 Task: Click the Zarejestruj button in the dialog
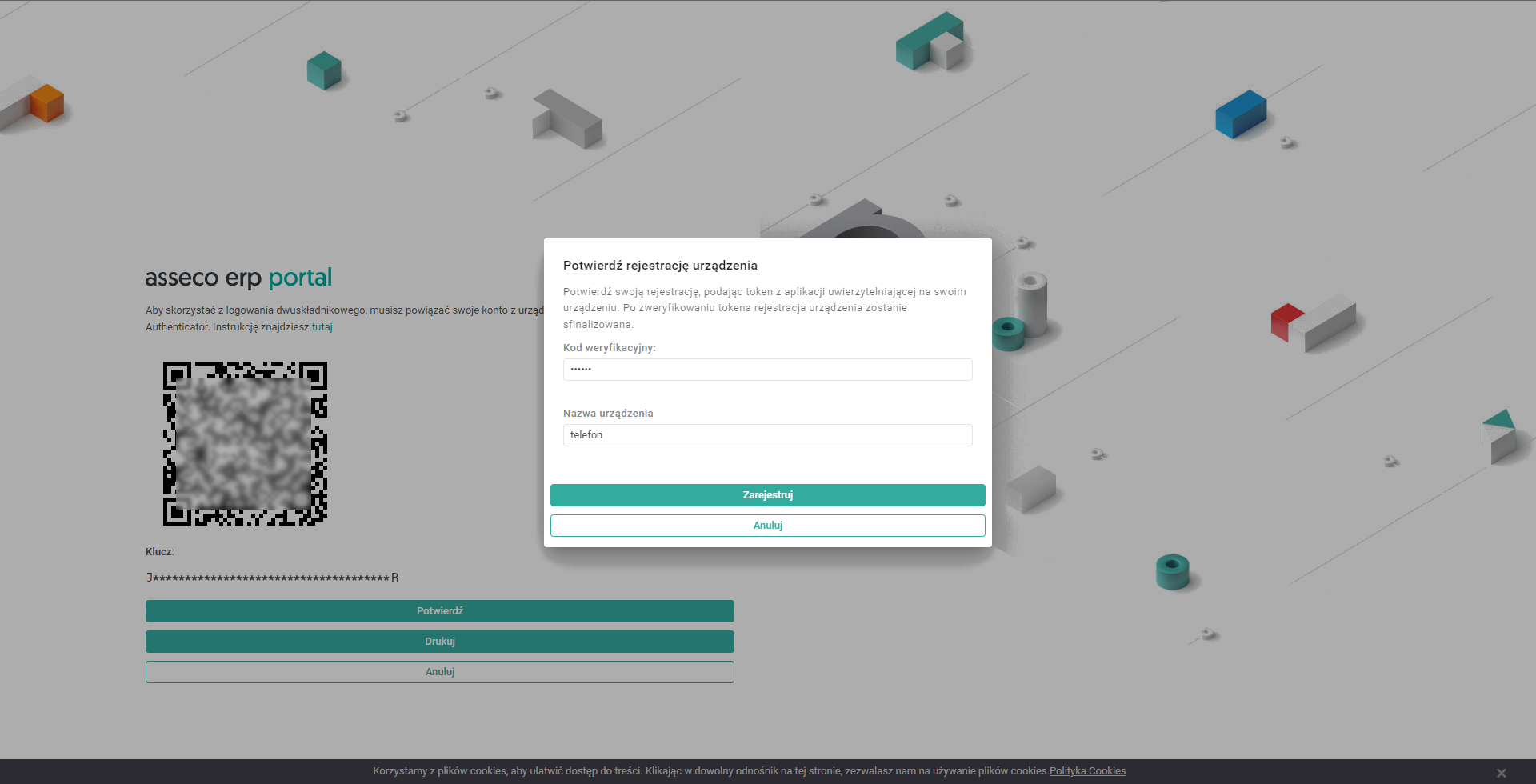pyautogui.click(x=768, y=495)
